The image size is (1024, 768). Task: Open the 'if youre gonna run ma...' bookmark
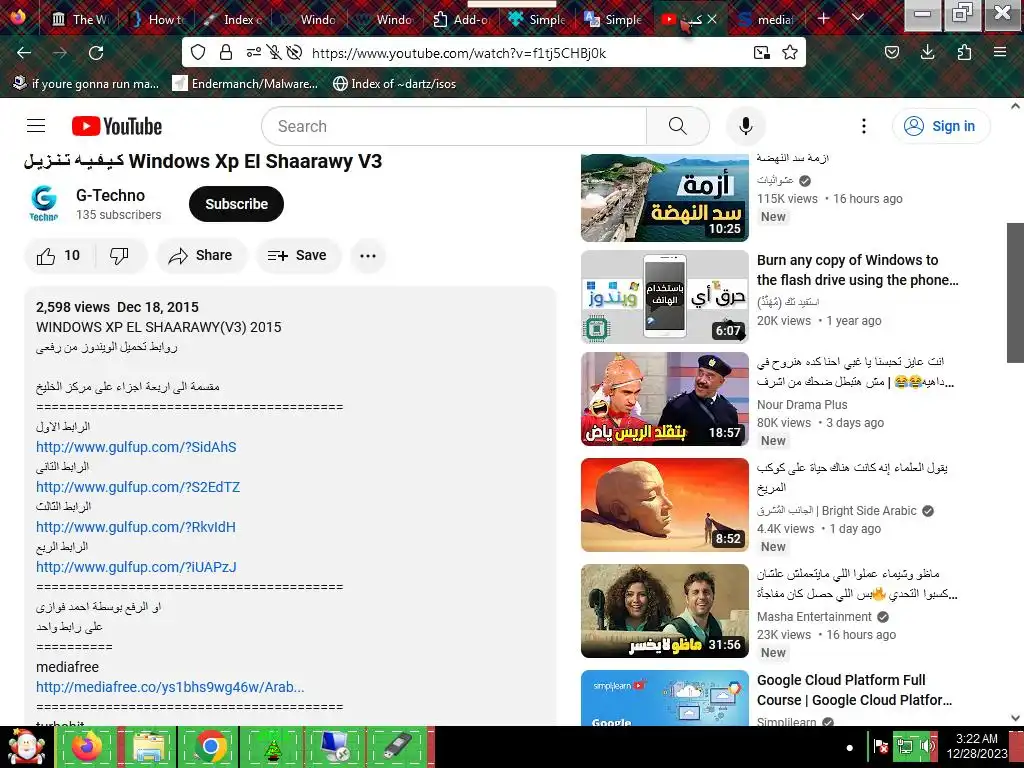[86, 84]
